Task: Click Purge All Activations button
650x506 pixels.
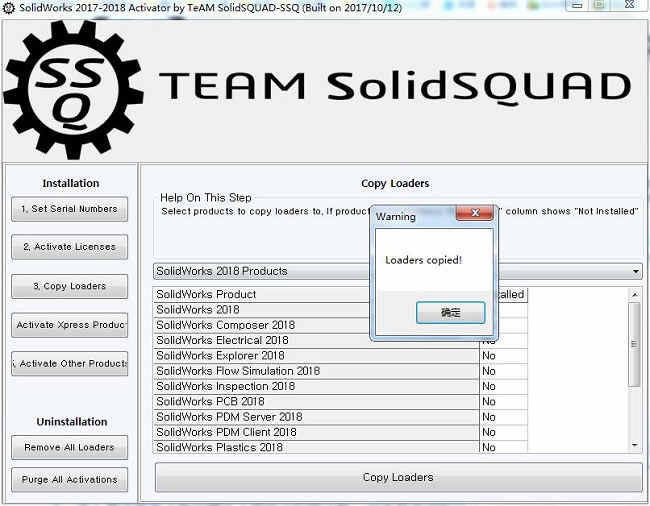Action: (69, 479)
